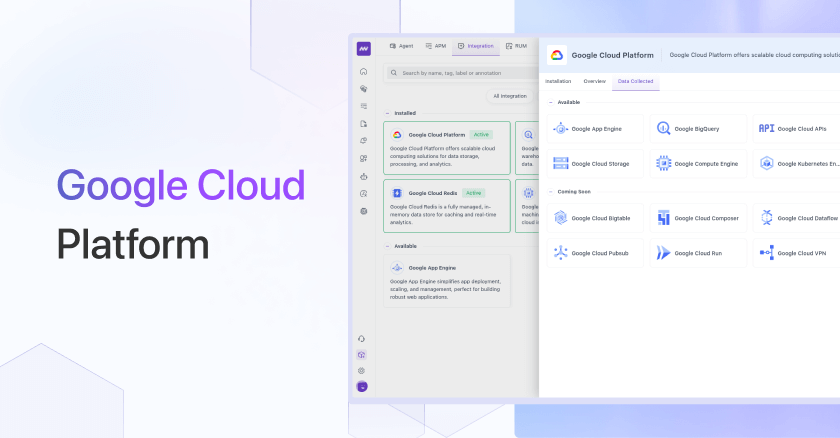This screenshot has height=438, width=840.
Task: Collapse the Available section in detail panel
Action: (550, 102)
